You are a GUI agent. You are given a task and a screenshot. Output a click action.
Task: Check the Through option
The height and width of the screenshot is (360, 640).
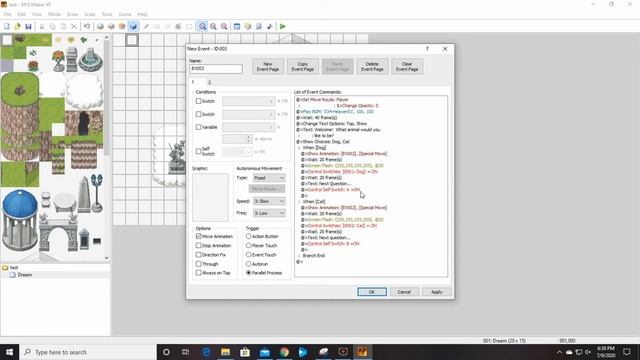(198, 264)
